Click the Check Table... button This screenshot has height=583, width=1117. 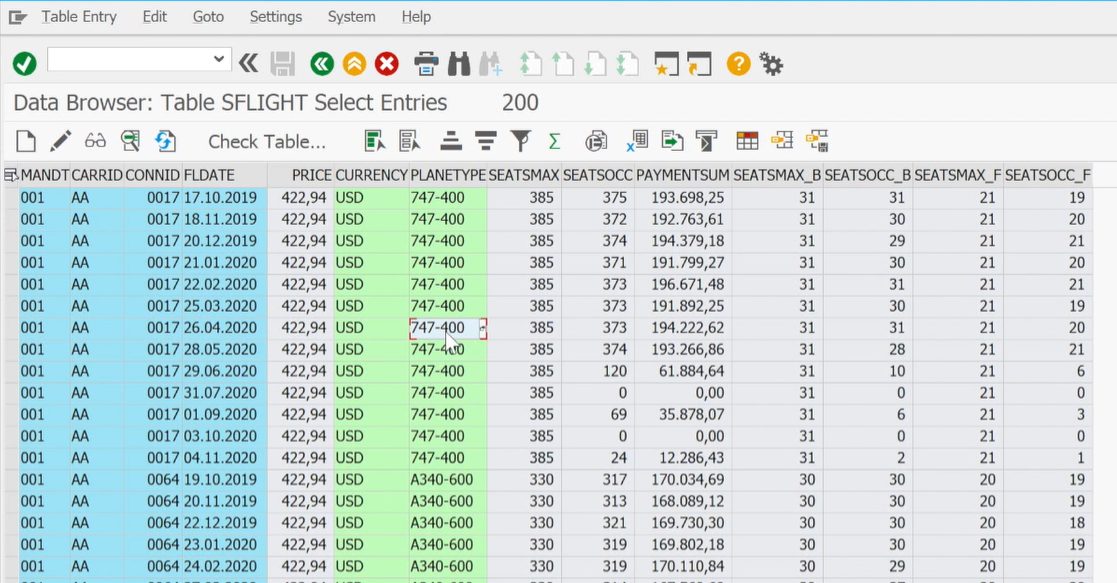tap(267, 141)
